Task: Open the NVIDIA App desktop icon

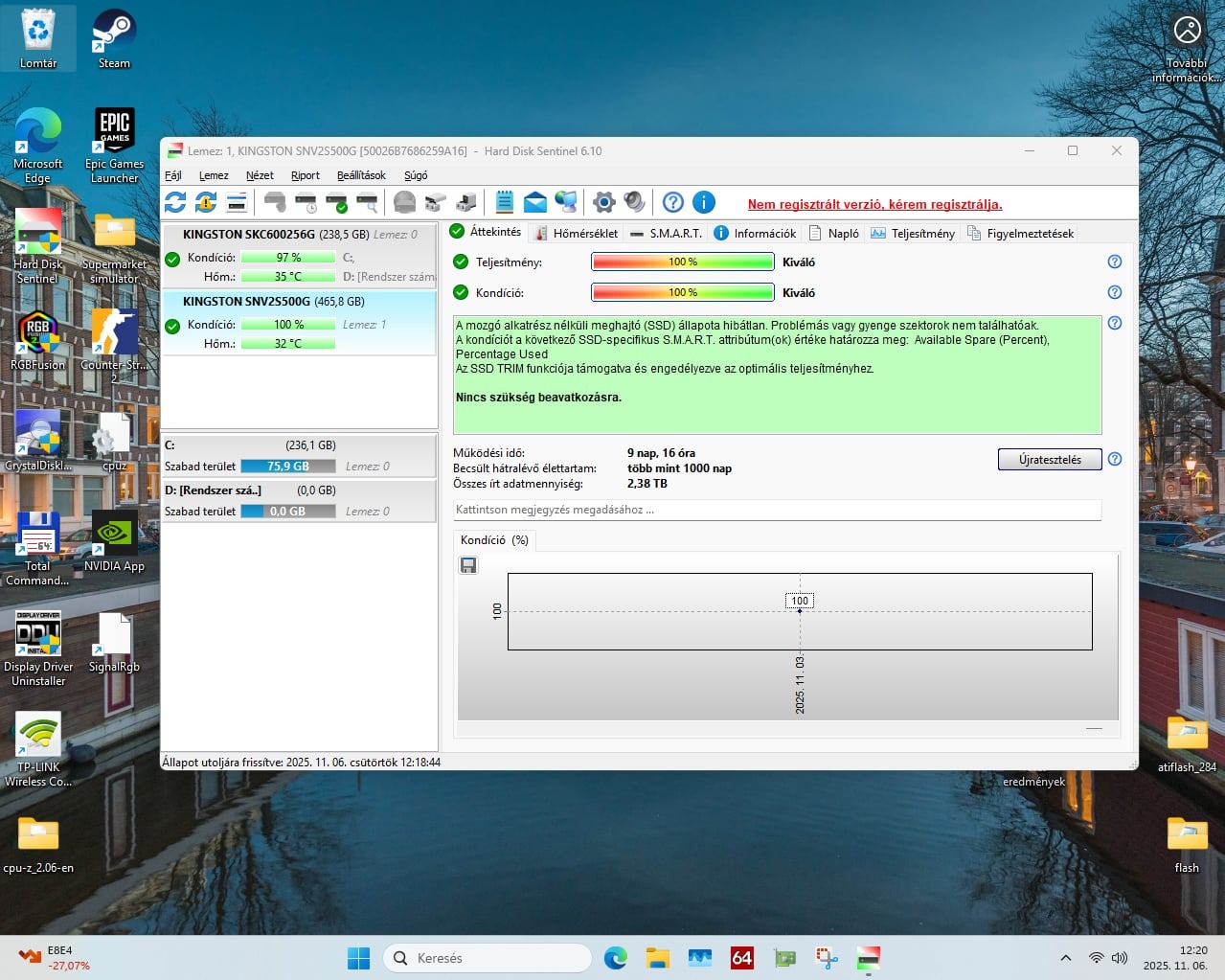Action: [114, 541]
